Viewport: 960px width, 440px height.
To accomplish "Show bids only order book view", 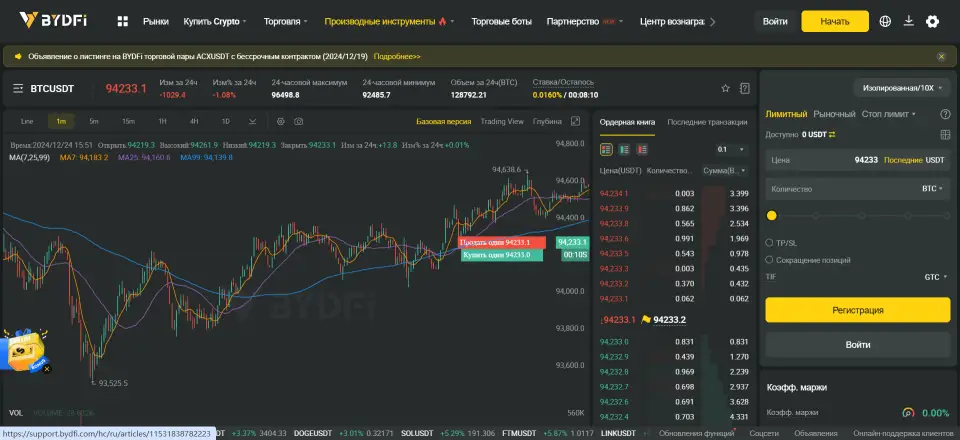I will tap(624, 149).
